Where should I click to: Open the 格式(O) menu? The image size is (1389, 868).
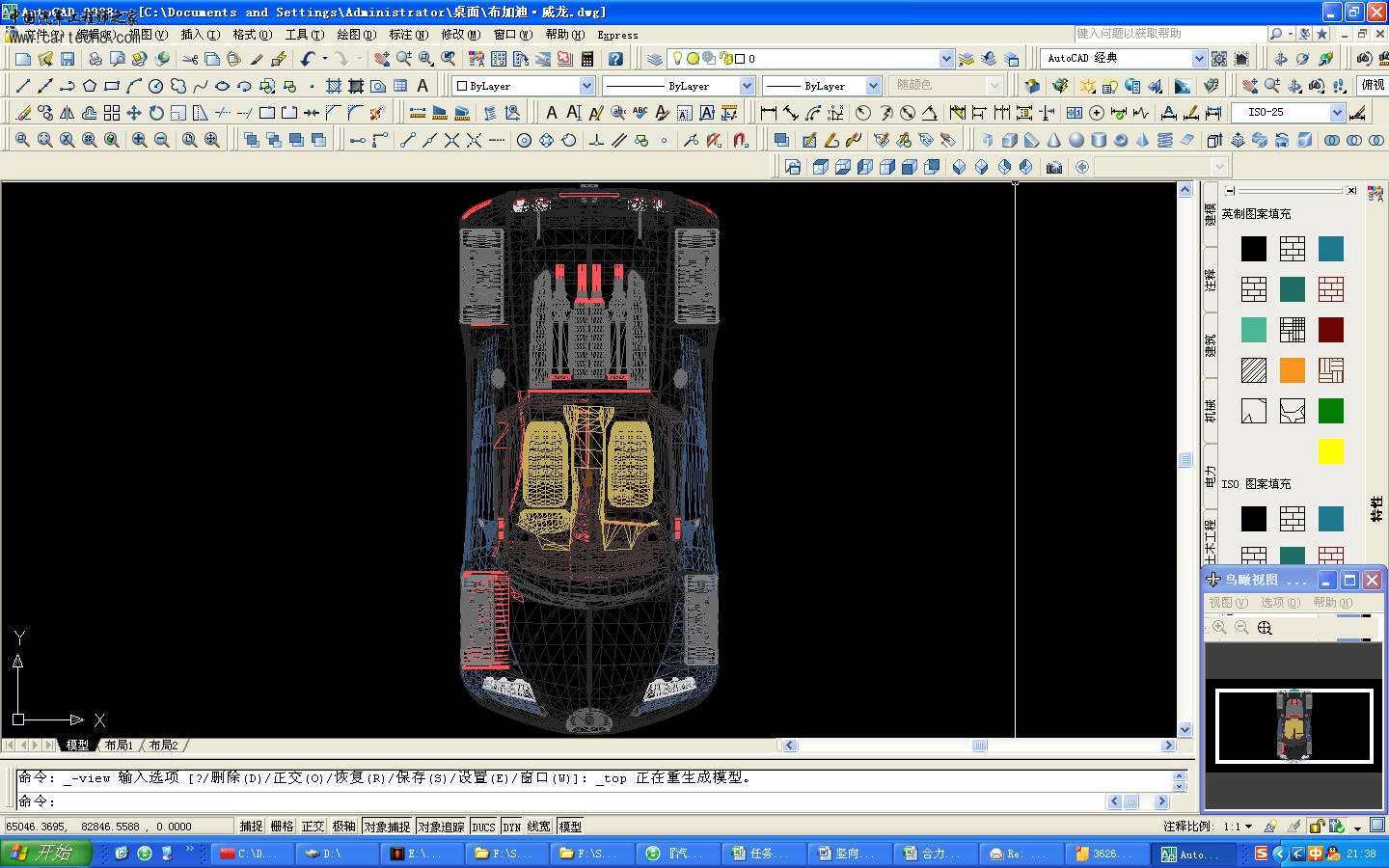(x=253, y=35)
